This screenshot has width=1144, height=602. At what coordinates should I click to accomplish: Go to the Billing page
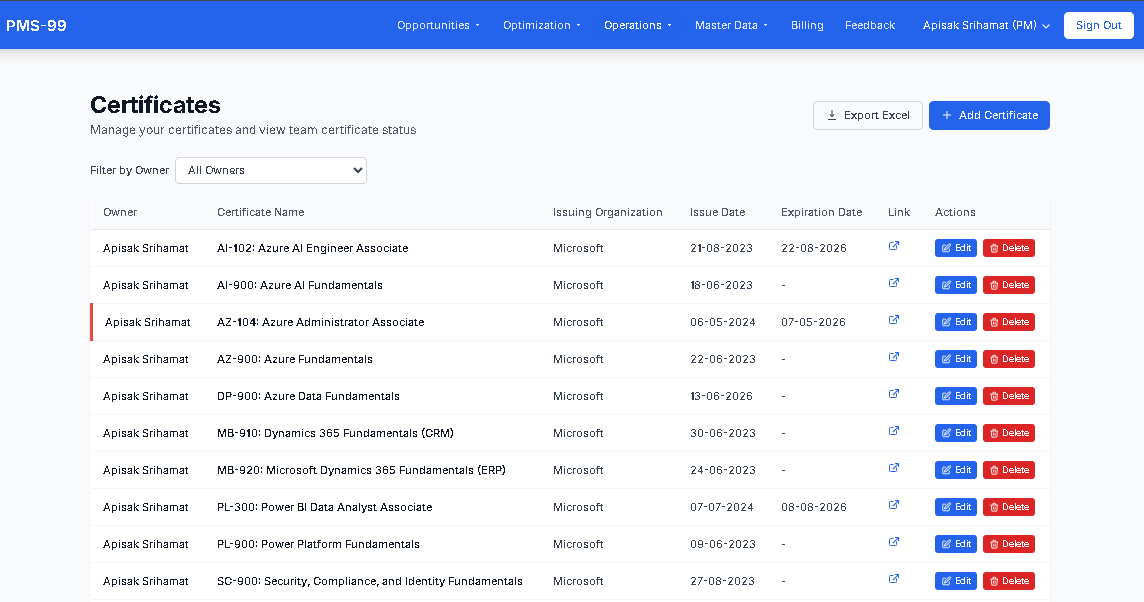(807, 25)
